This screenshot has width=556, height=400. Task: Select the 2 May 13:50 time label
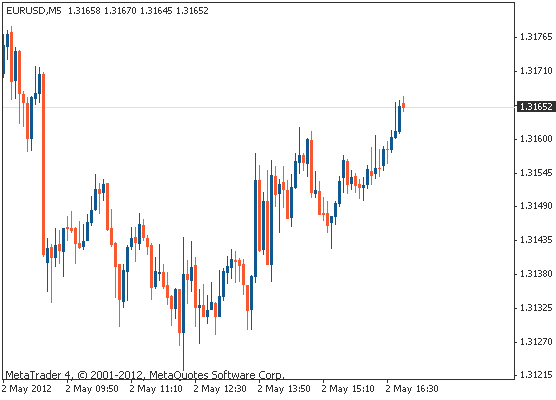(x=284, y=389)
